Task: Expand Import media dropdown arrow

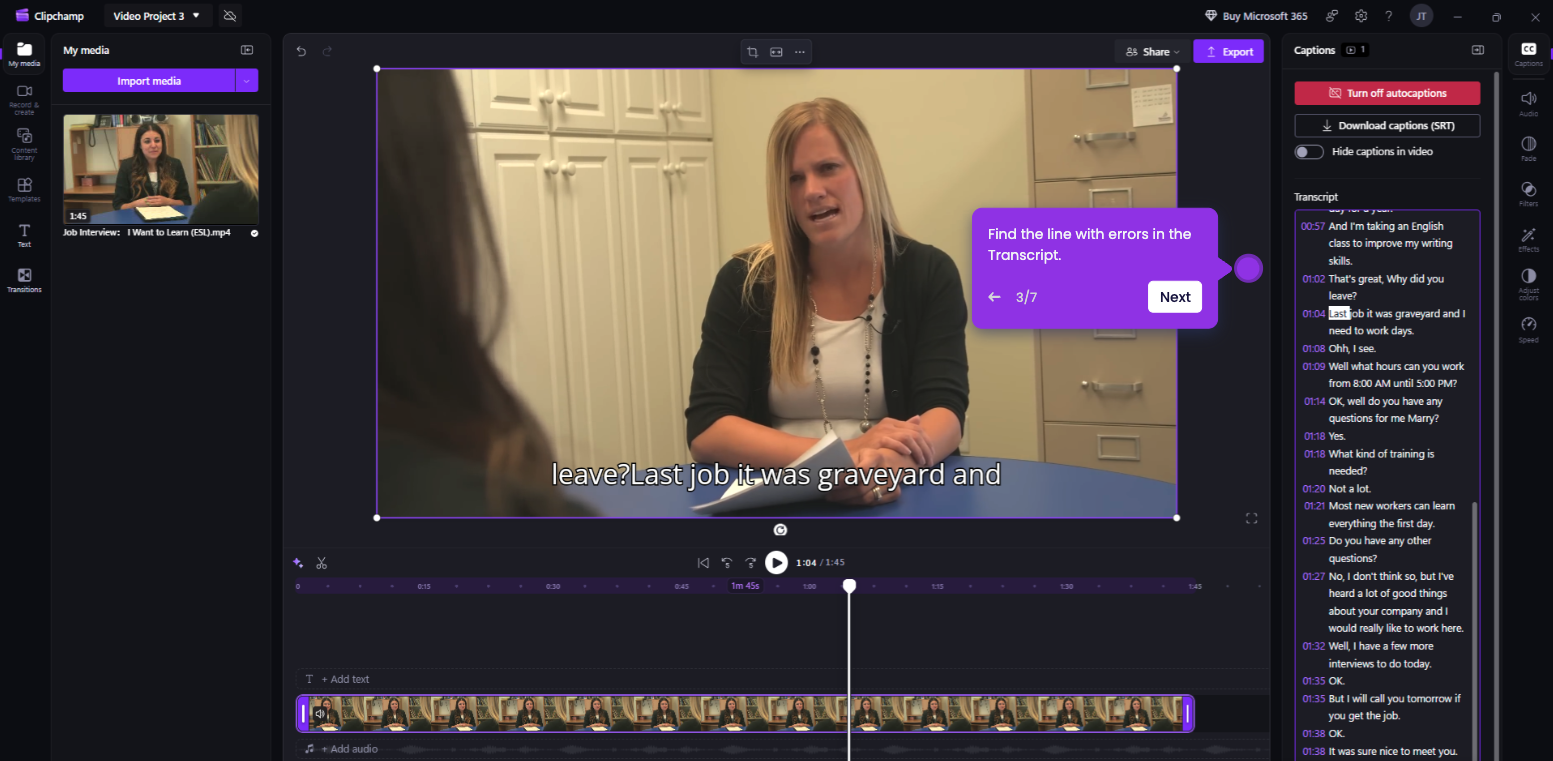Action: click(x=247, y=81)
